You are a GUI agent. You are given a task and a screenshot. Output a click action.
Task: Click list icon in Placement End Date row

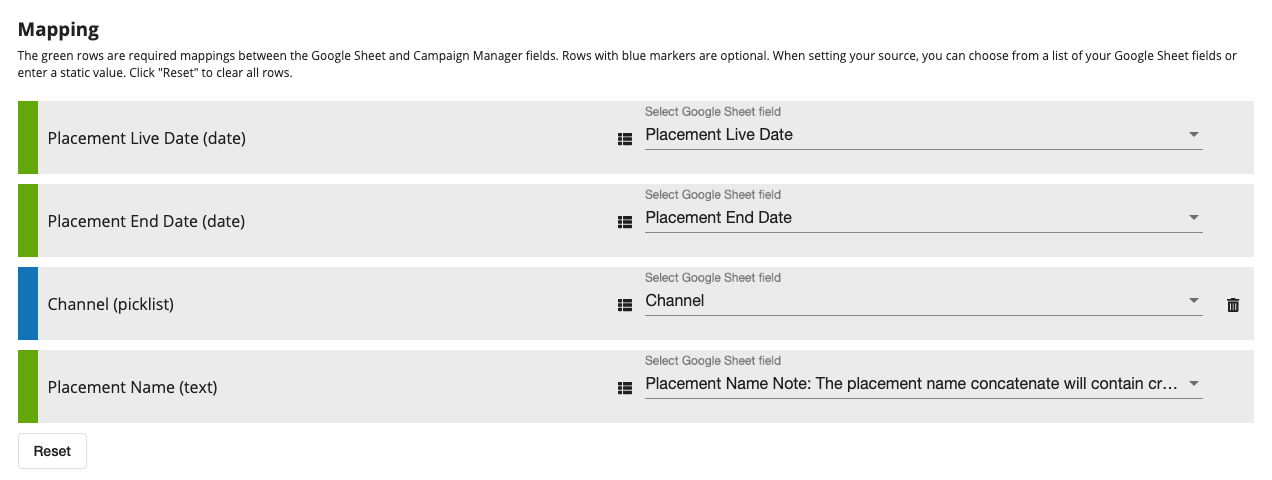pos(625,223)
